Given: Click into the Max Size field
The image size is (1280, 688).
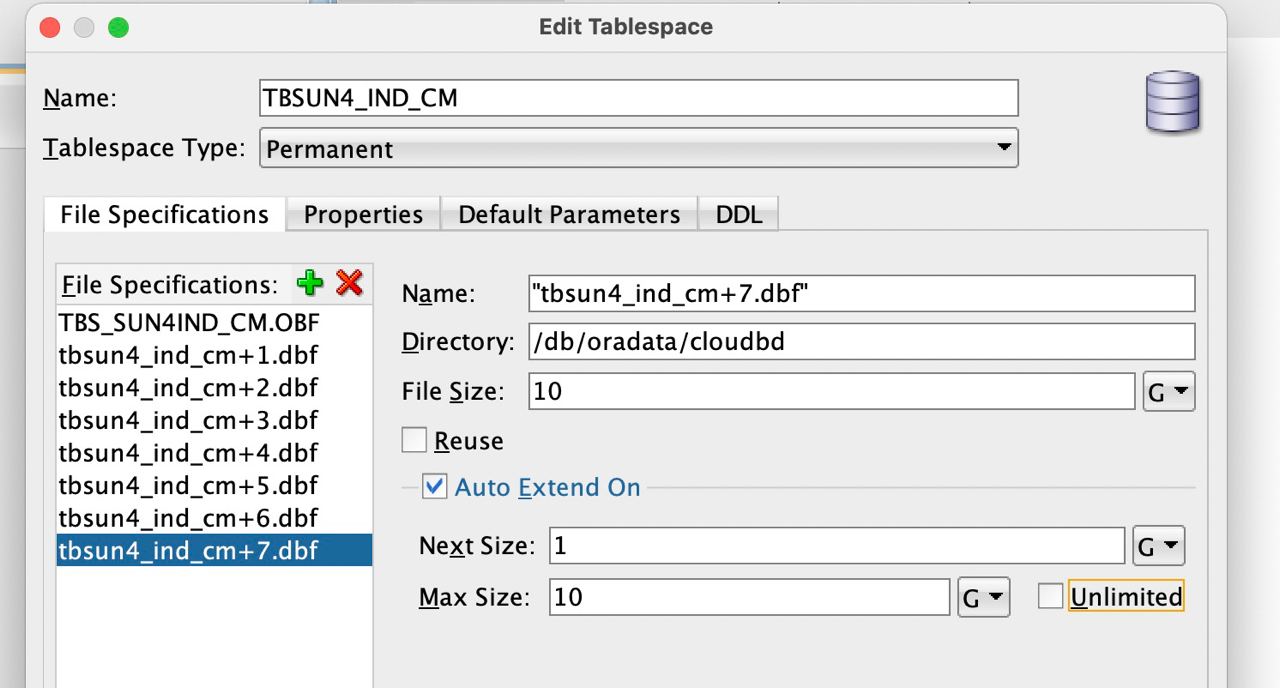Looking at the screenshot, I should pyautogui.click(x=750, y=598).
